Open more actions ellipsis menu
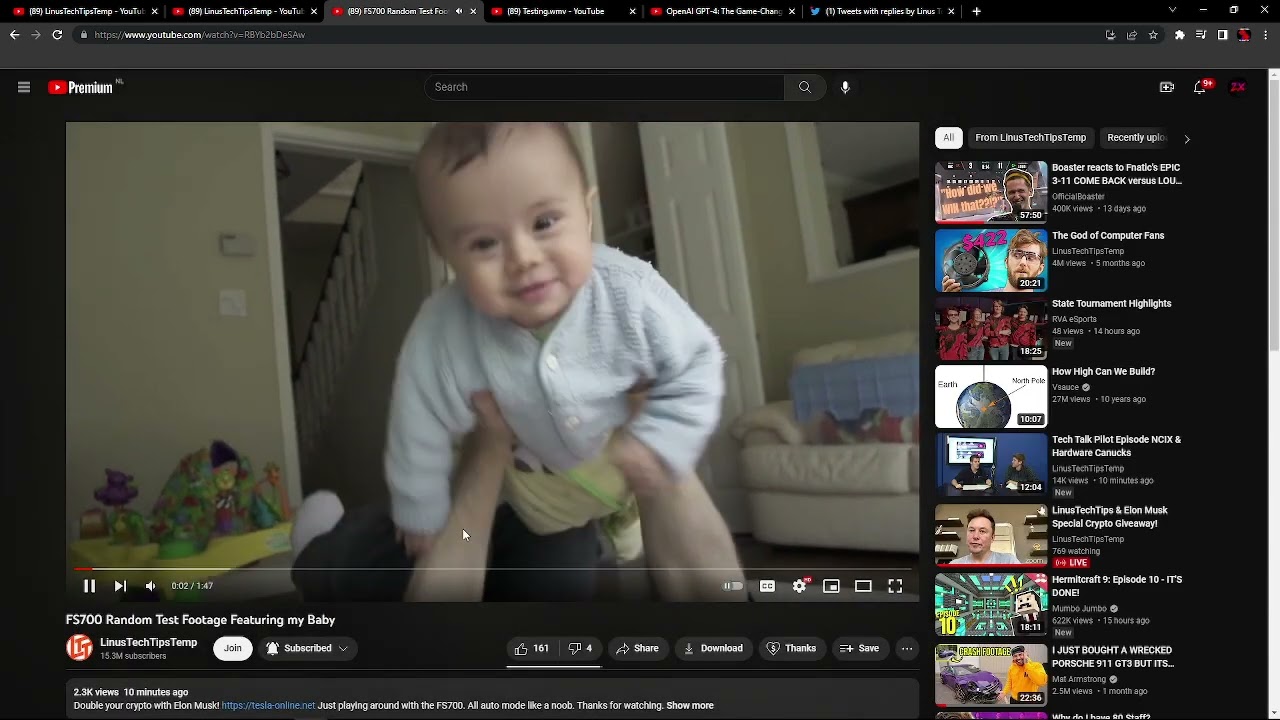 (x=907, y=648)
